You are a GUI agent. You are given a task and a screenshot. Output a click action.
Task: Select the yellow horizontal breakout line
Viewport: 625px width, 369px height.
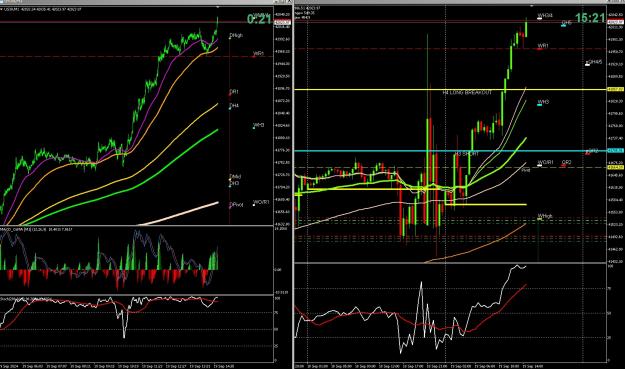(450, 90)
